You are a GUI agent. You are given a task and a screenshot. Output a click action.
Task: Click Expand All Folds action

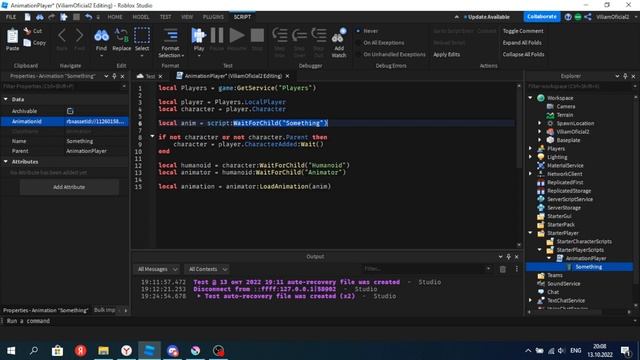[x=522, y=42]
